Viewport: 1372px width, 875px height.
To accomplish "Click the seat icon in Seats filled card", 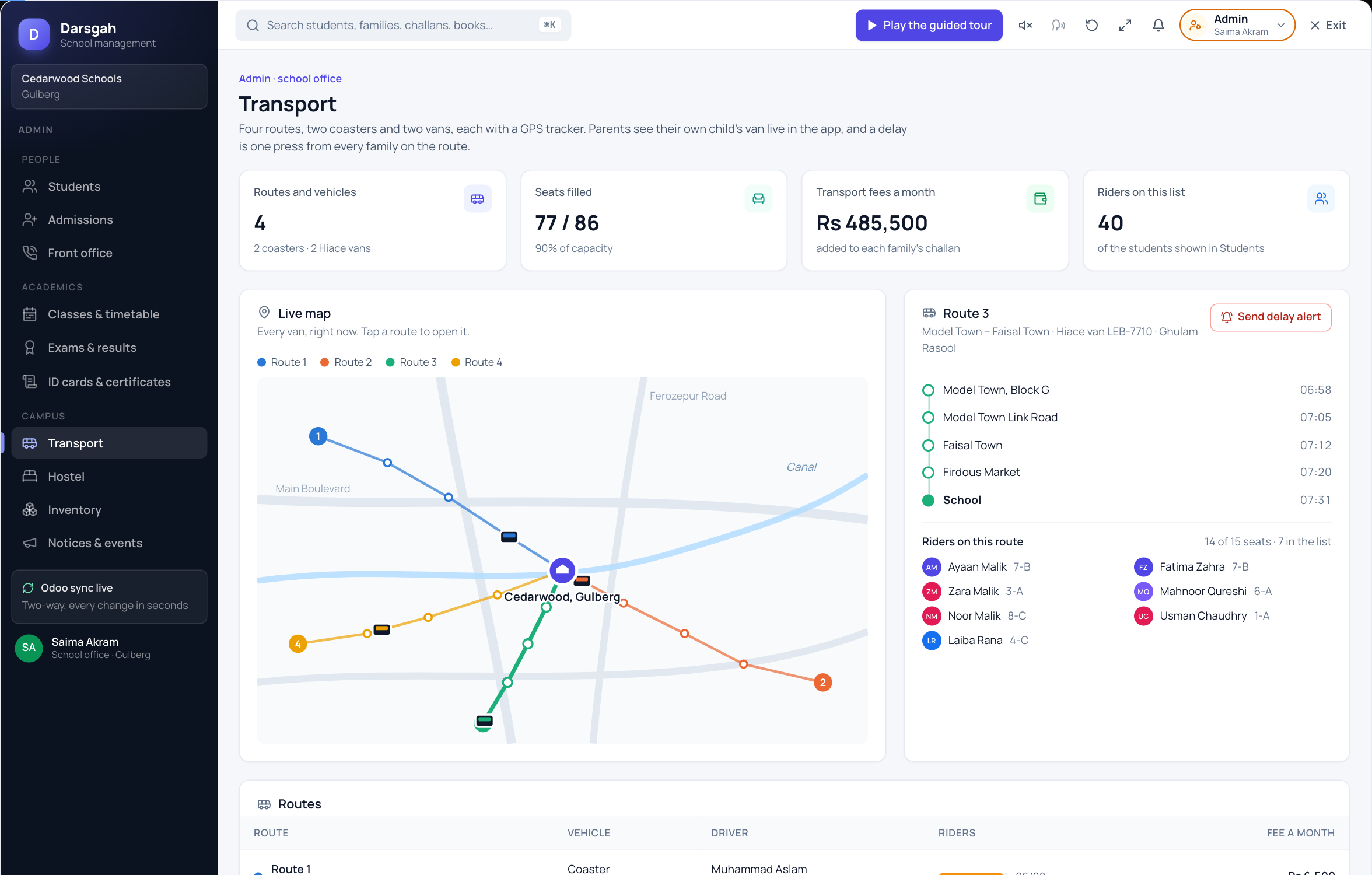I will coord(758,199).
